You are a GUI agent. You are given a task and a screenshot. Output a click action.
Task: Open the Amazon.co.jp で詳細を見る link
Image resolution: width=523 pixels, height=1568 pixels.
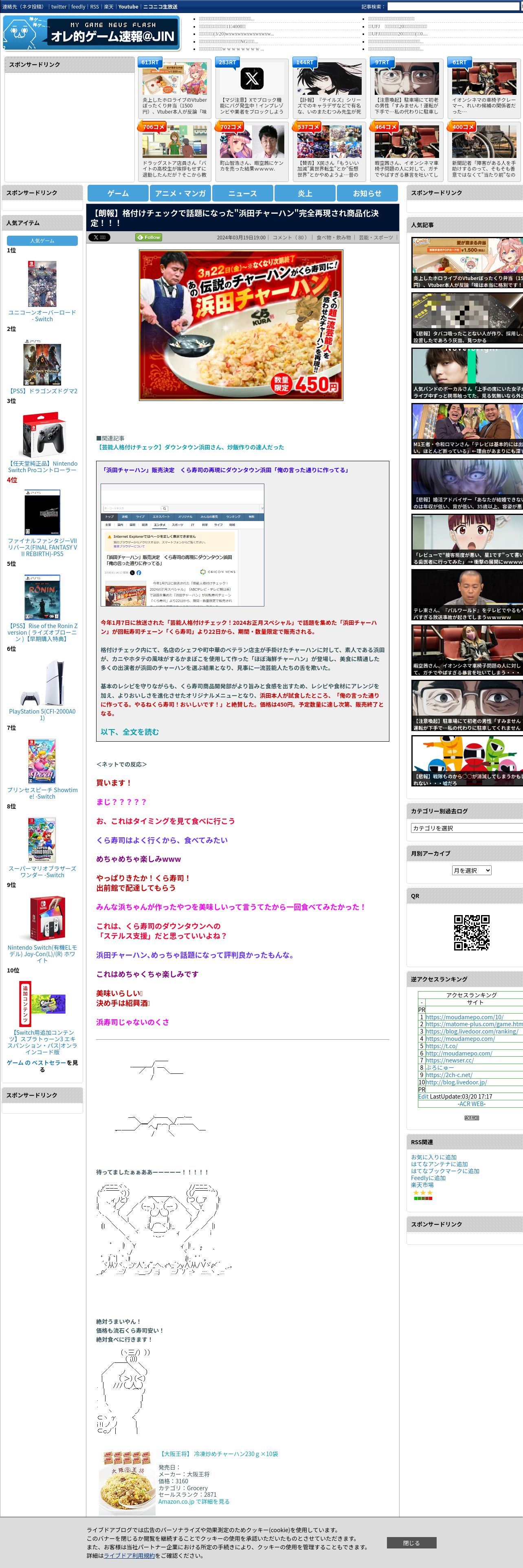coord(194,1502)
